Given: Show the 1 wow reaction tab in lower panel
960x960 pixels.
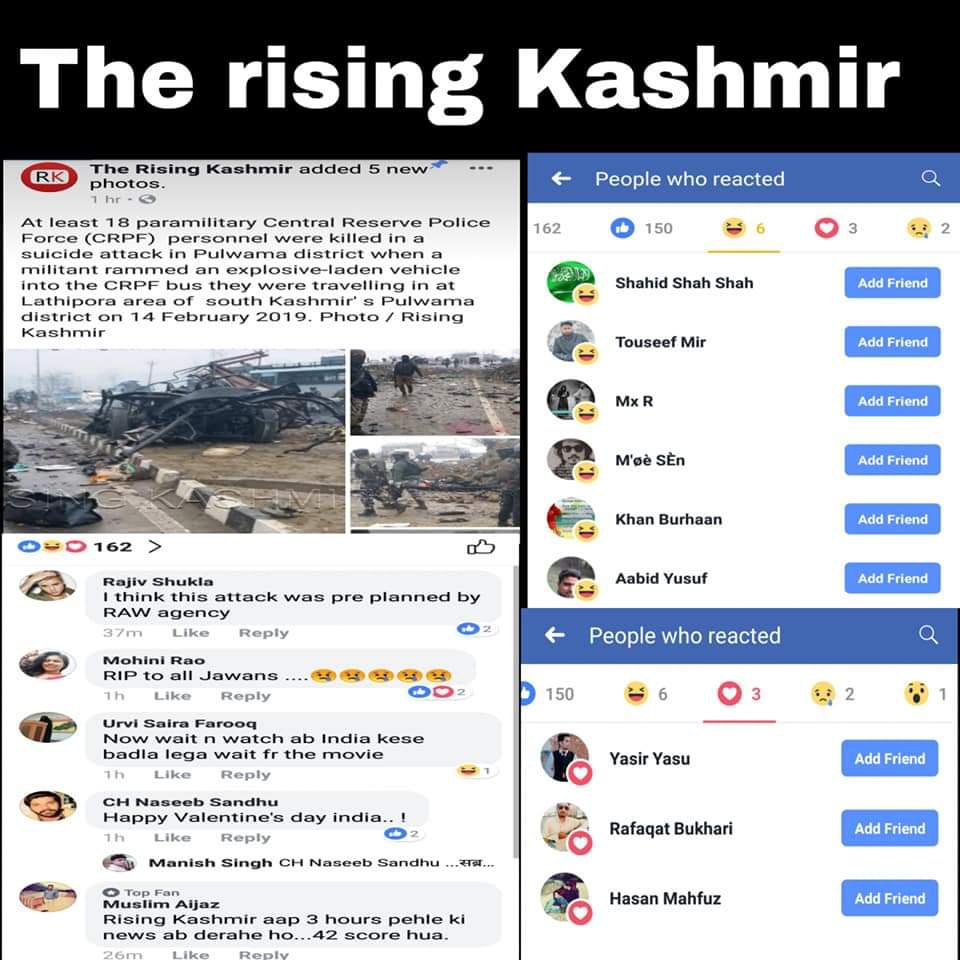Looking at the screenshot, I should tap(926, 694).
